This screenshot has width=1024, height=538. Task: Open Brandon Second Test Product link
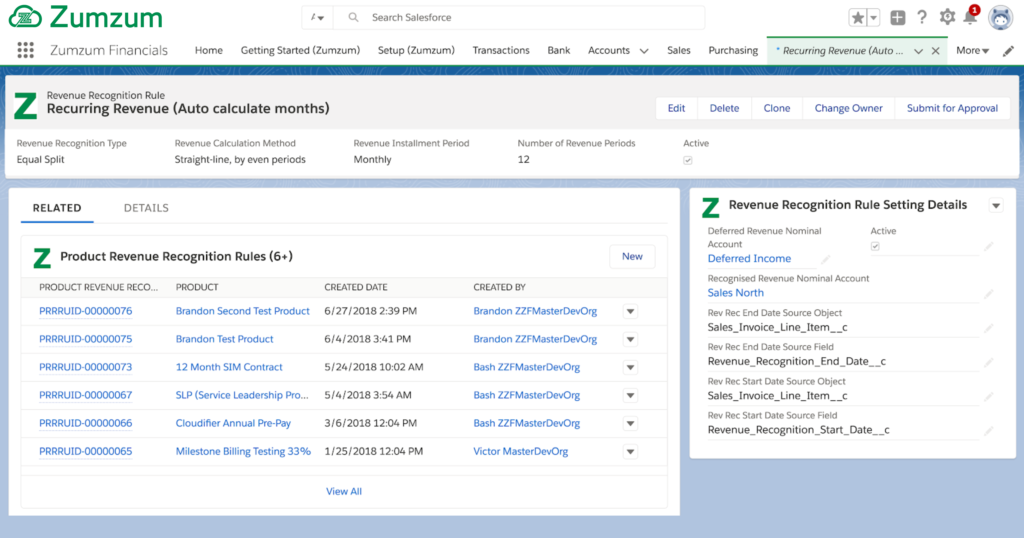pos(242,311)
